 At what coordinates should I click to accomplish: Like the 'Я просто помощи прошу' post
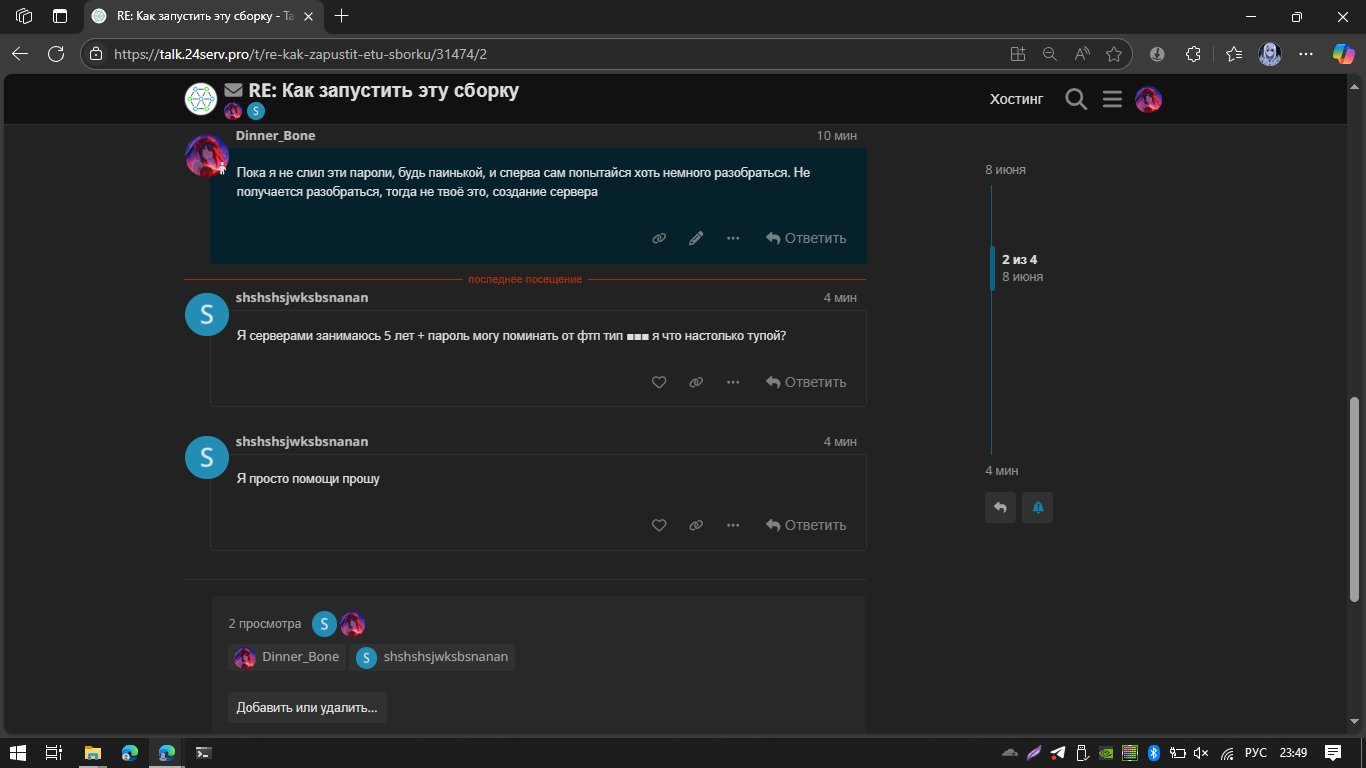click(x=659, y=525)
